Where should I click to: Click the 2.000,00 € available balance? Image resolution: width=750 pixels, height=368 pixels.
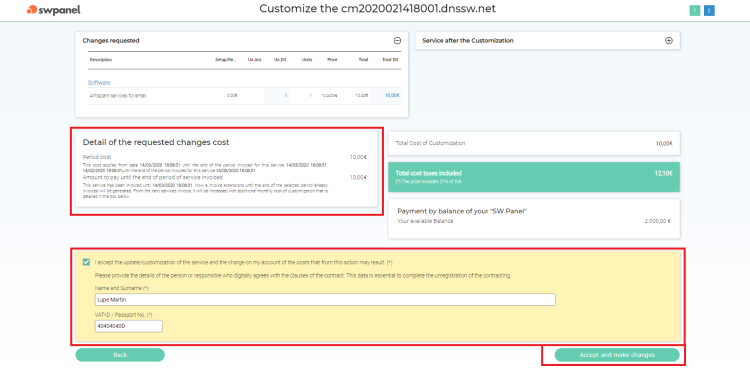[x=658, y=221]
